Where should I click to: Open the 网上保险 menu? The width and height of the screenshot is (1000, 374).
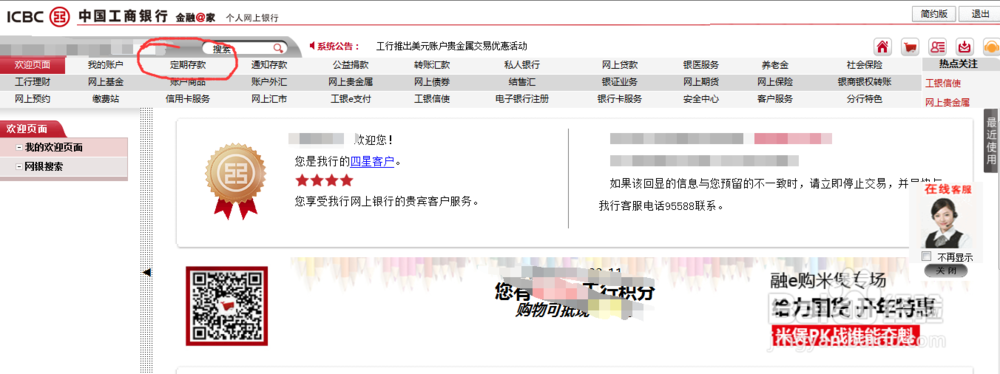(x=775, y=82)
